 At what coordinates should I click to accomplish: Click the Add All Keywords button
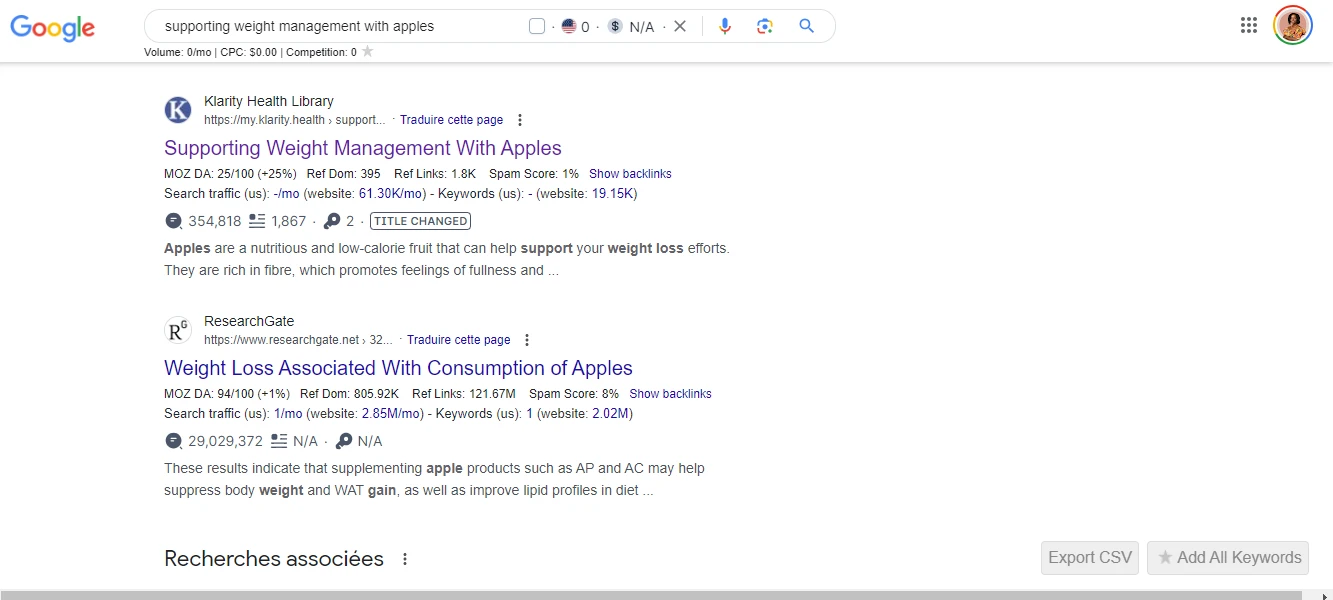pyautogui.click(x=1228, y=558)
